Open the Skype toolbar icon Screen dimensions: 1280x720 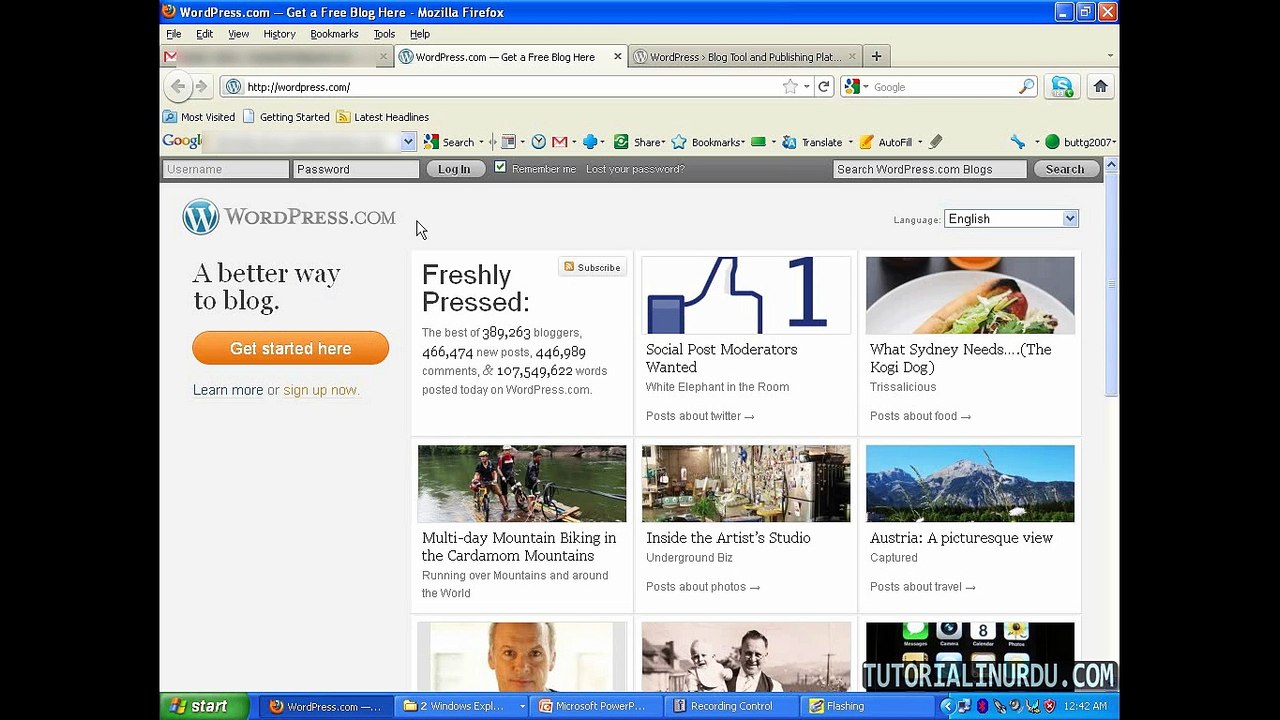point(1062,87)
